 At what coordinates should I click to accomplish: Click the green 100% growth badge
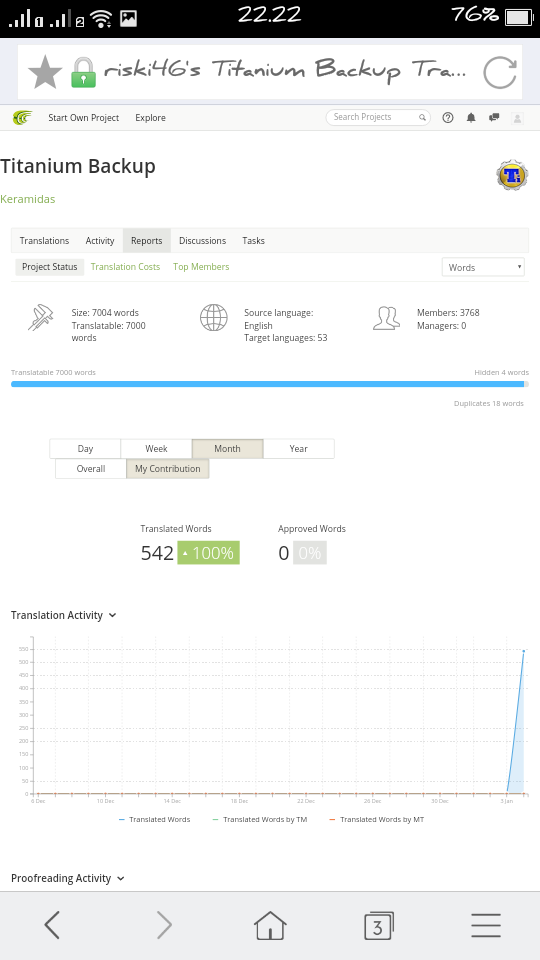pyautogui.click(x=209, y=553)
